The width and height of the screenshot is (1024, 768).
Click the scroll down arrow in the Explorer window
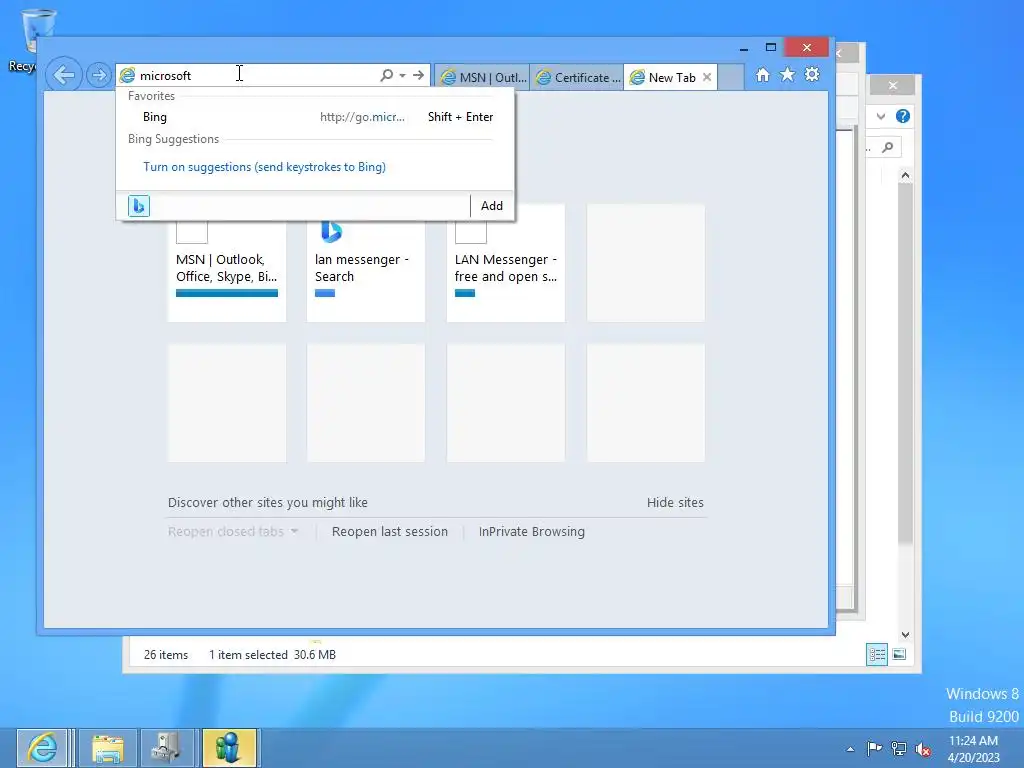coord(905,635)
